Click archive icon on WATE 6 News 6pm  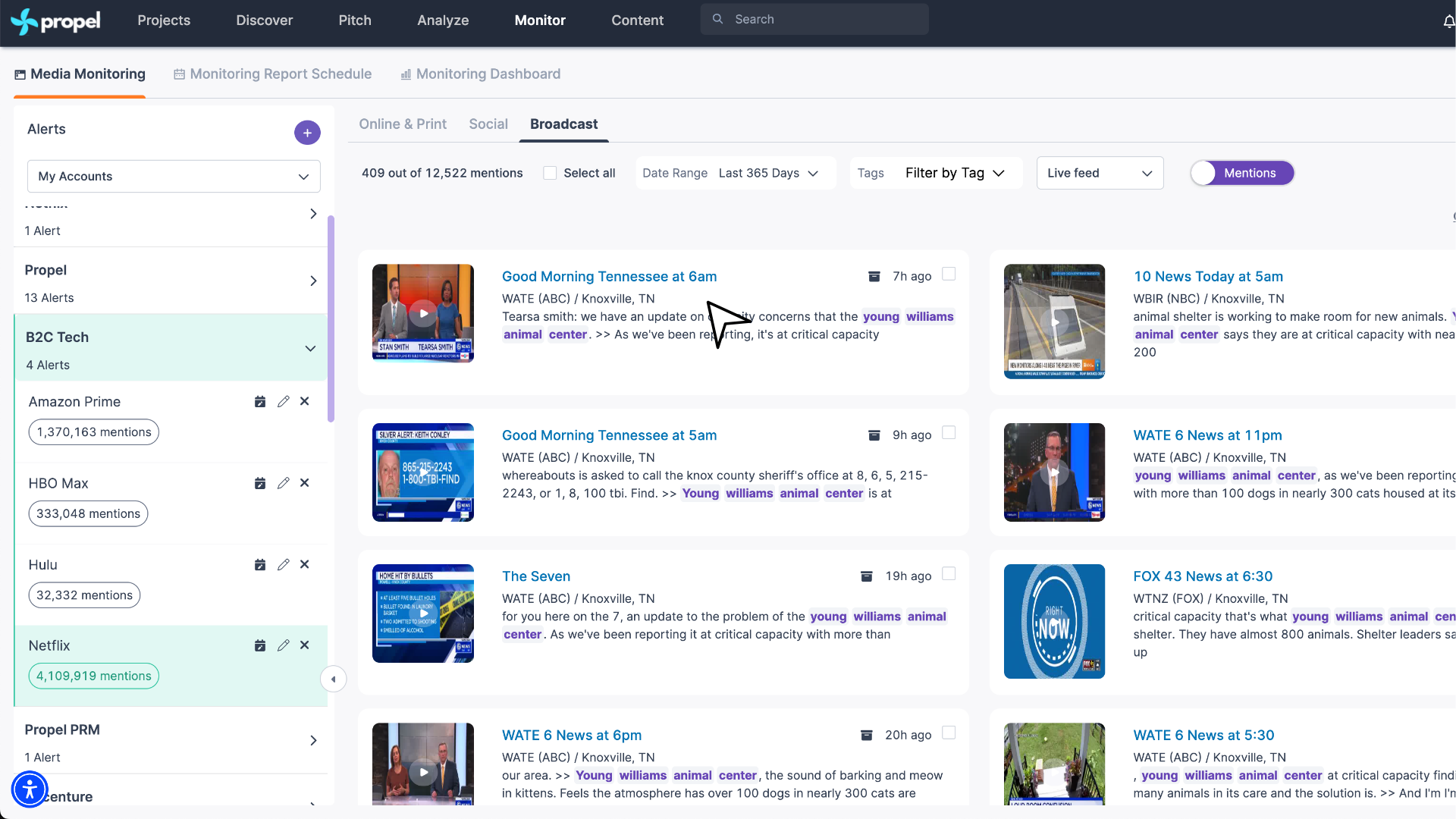(867, 736)
